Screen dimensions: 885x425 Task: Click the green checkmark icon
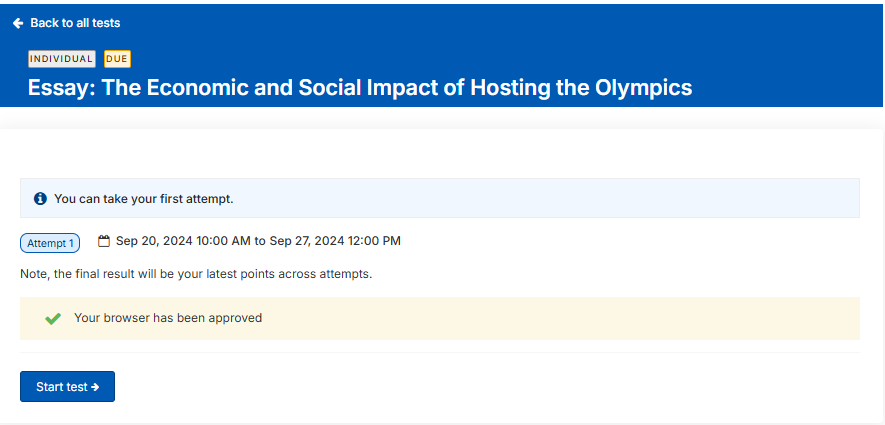coord(53,318)
